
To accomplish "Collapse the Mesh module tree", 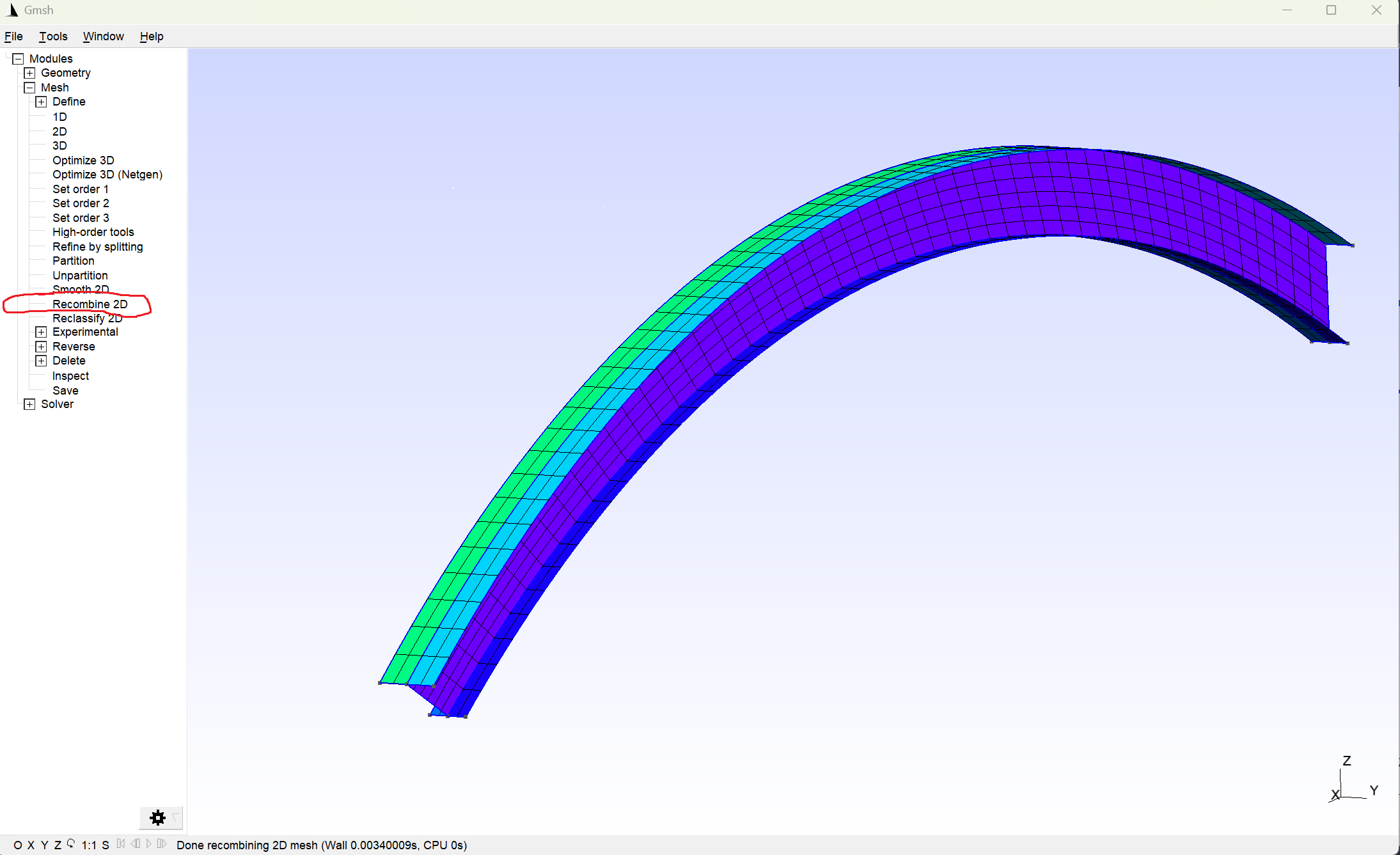I will (x=29, y=87).
